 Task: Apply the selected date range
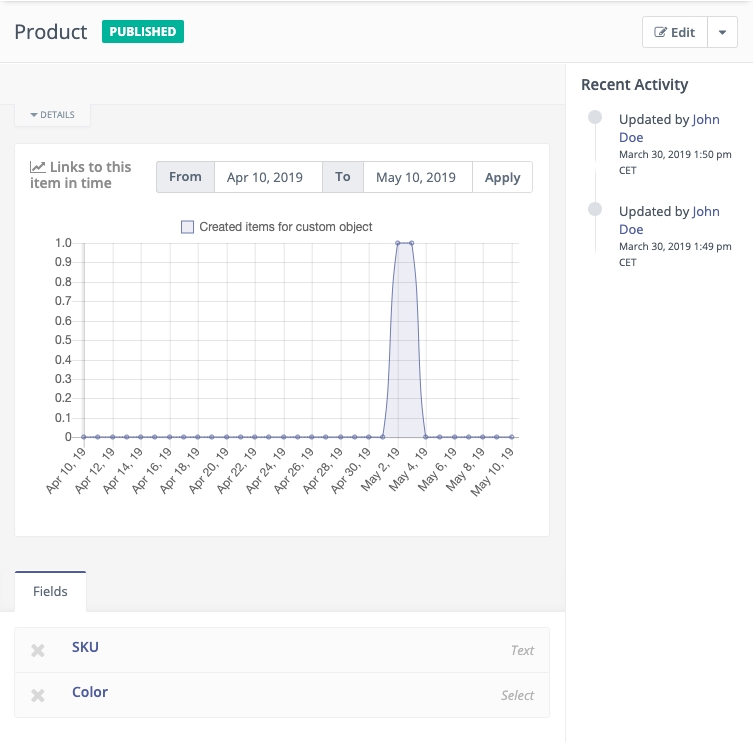[502, 177]
